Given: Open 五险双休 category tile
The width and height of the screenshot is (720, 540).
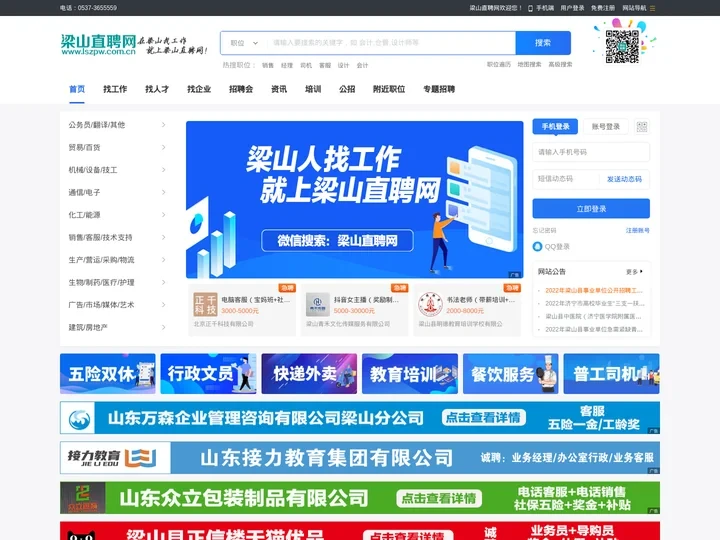Looking at the screenshot, I should (x=108, y=374).
